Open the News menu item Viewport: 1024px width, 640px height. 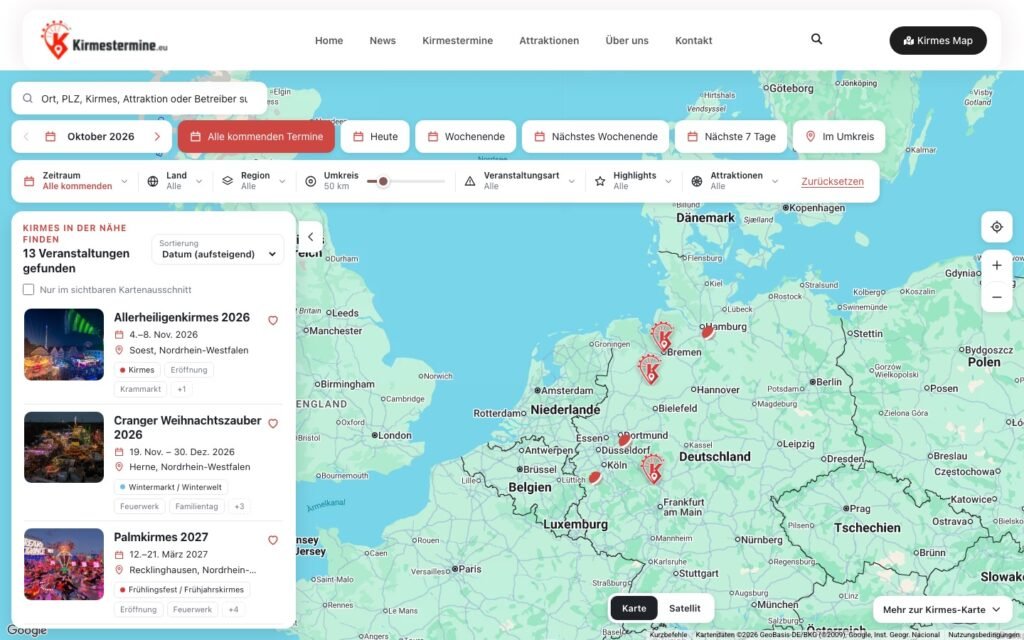(x=382, y=40)
